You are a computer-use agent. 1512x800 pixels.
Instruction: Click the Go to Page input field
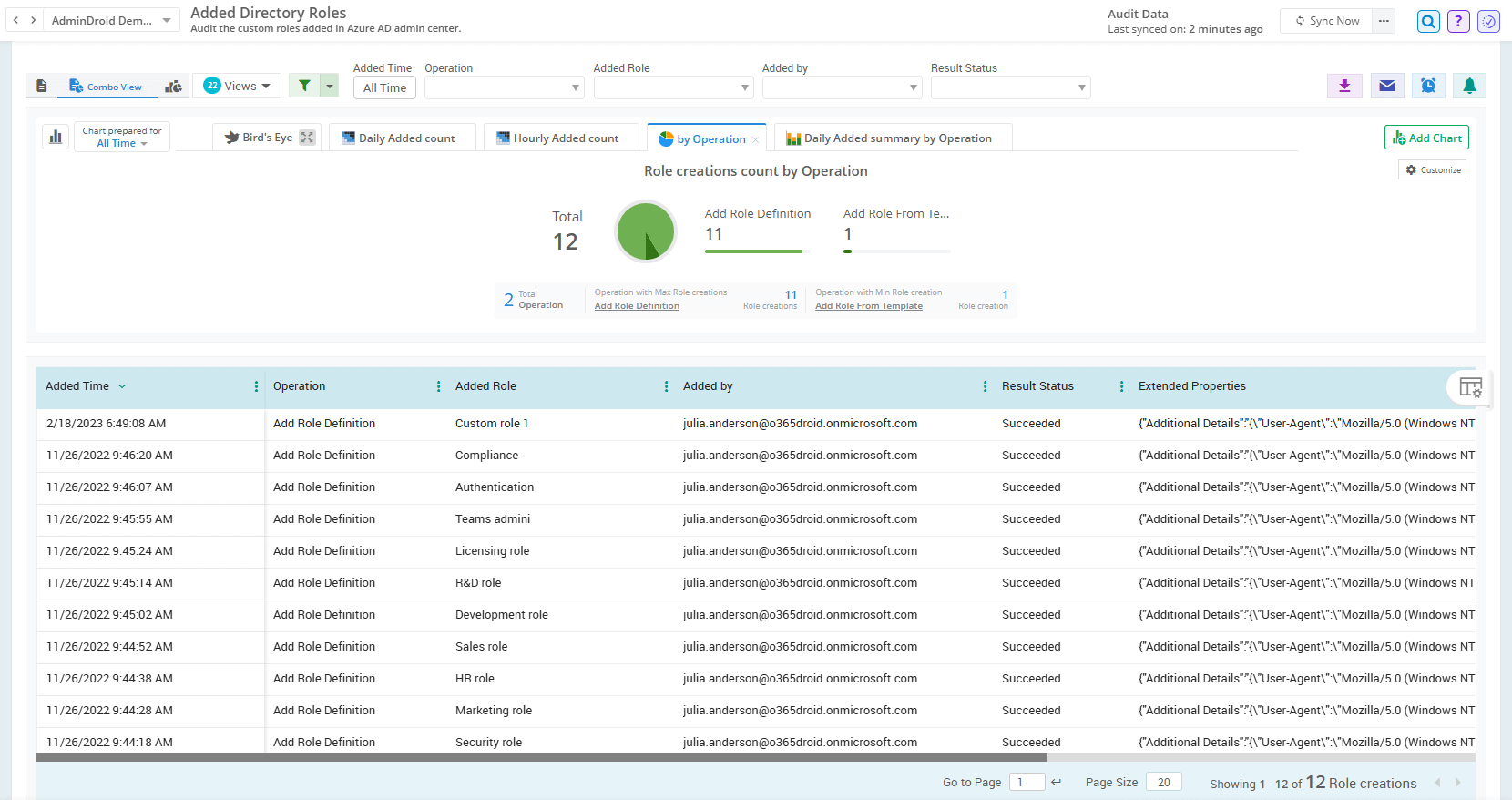[x=1027, y=782]
